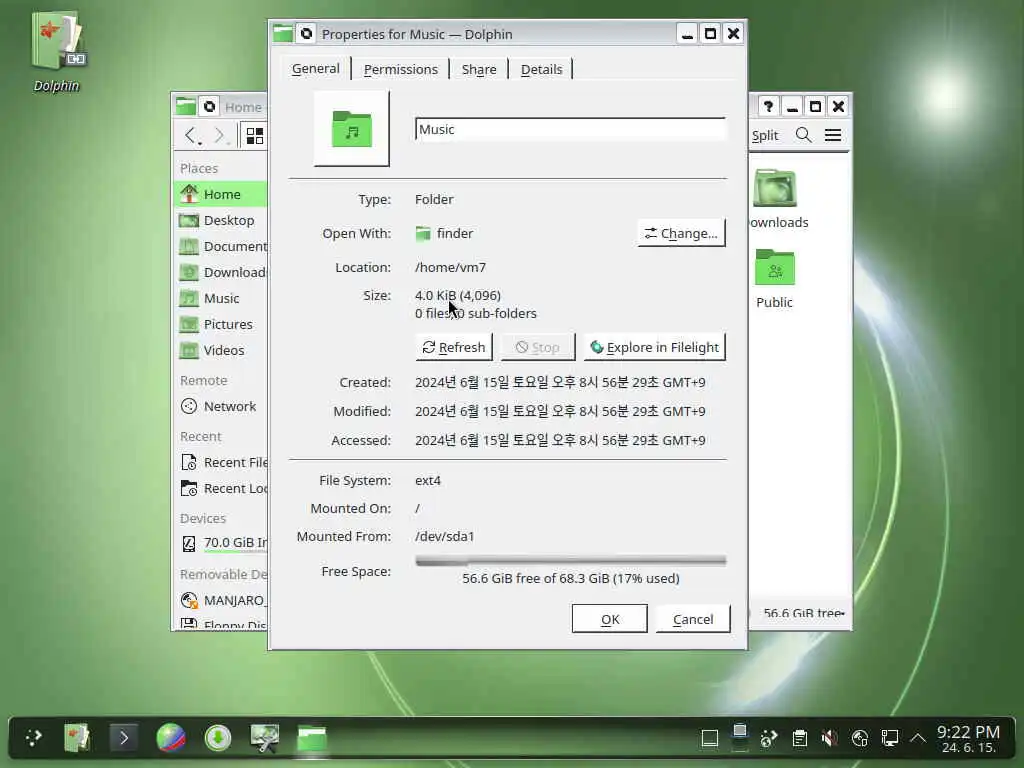
Task: Switch Dolphin to icons view mode
Action: (x=255, y=135)
